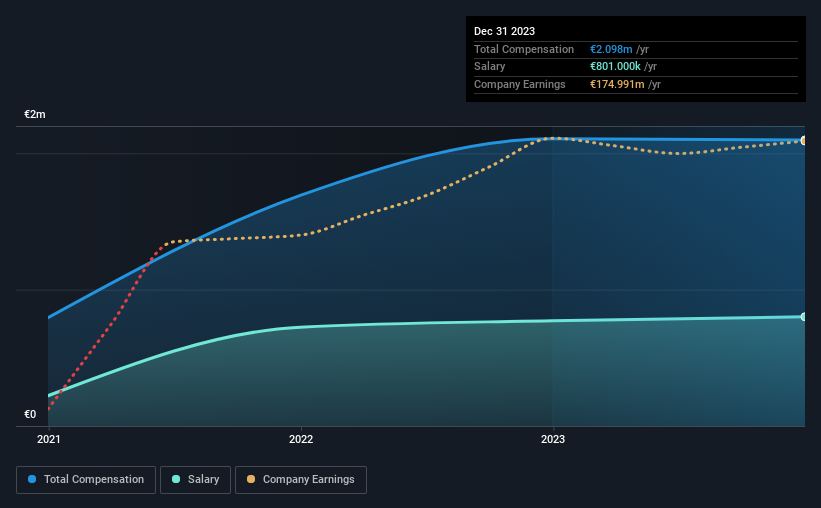Click the blue Total Compensation legend dot
821x508 pixels.
32,479
